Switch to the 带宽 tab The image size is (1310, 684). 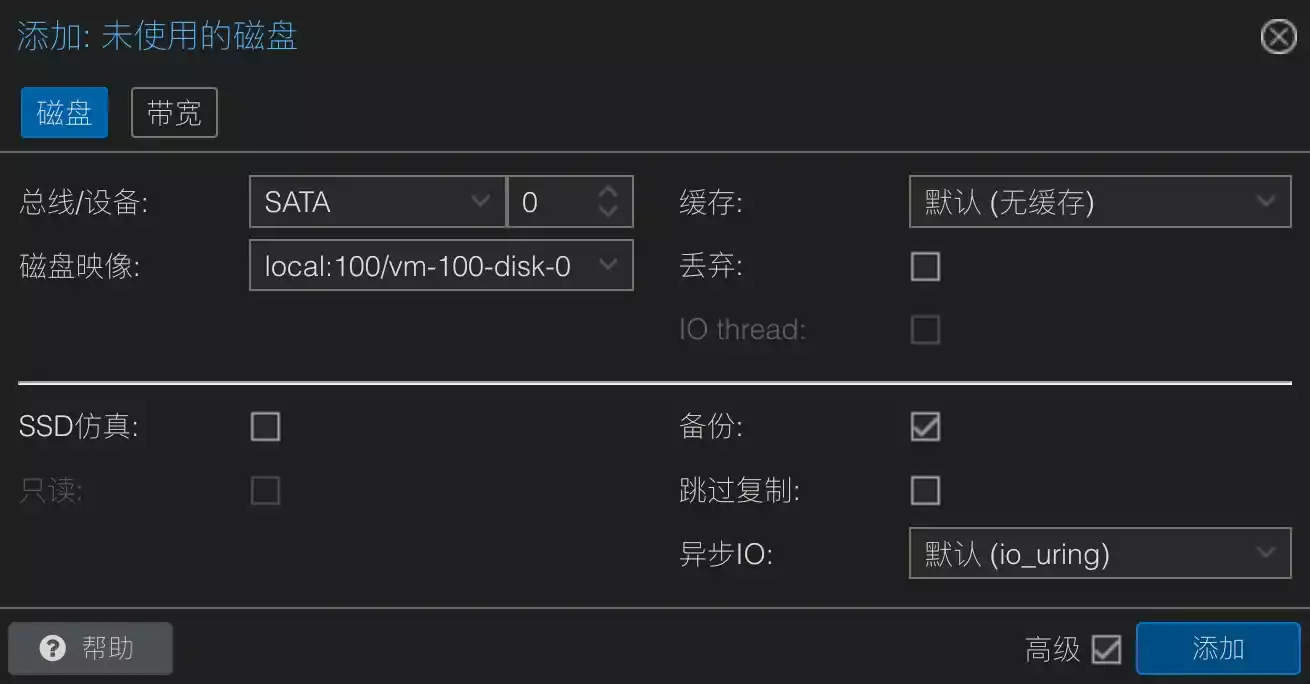coord(174,113)
